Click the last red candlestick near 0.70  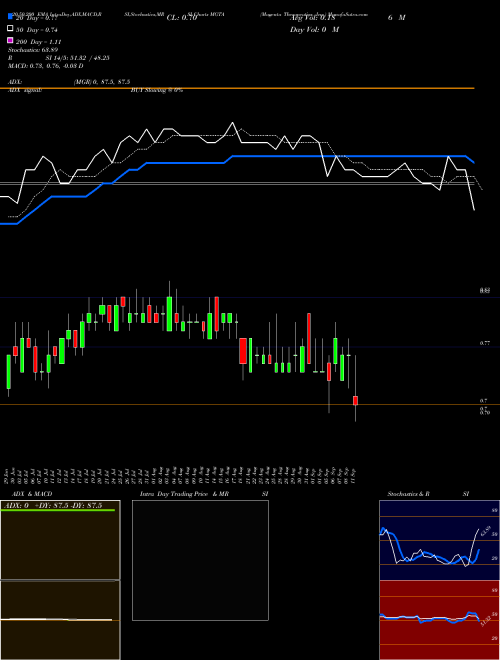pyautogui.click(x=355, y=400)
